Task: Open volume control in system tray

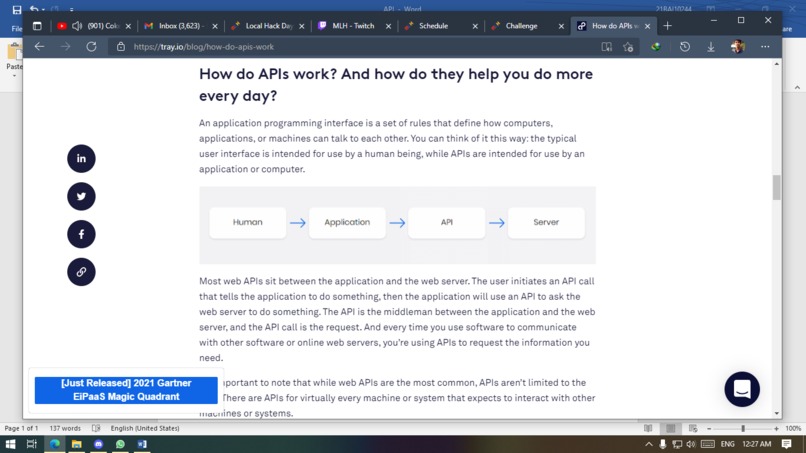Action: click(691, 444)
